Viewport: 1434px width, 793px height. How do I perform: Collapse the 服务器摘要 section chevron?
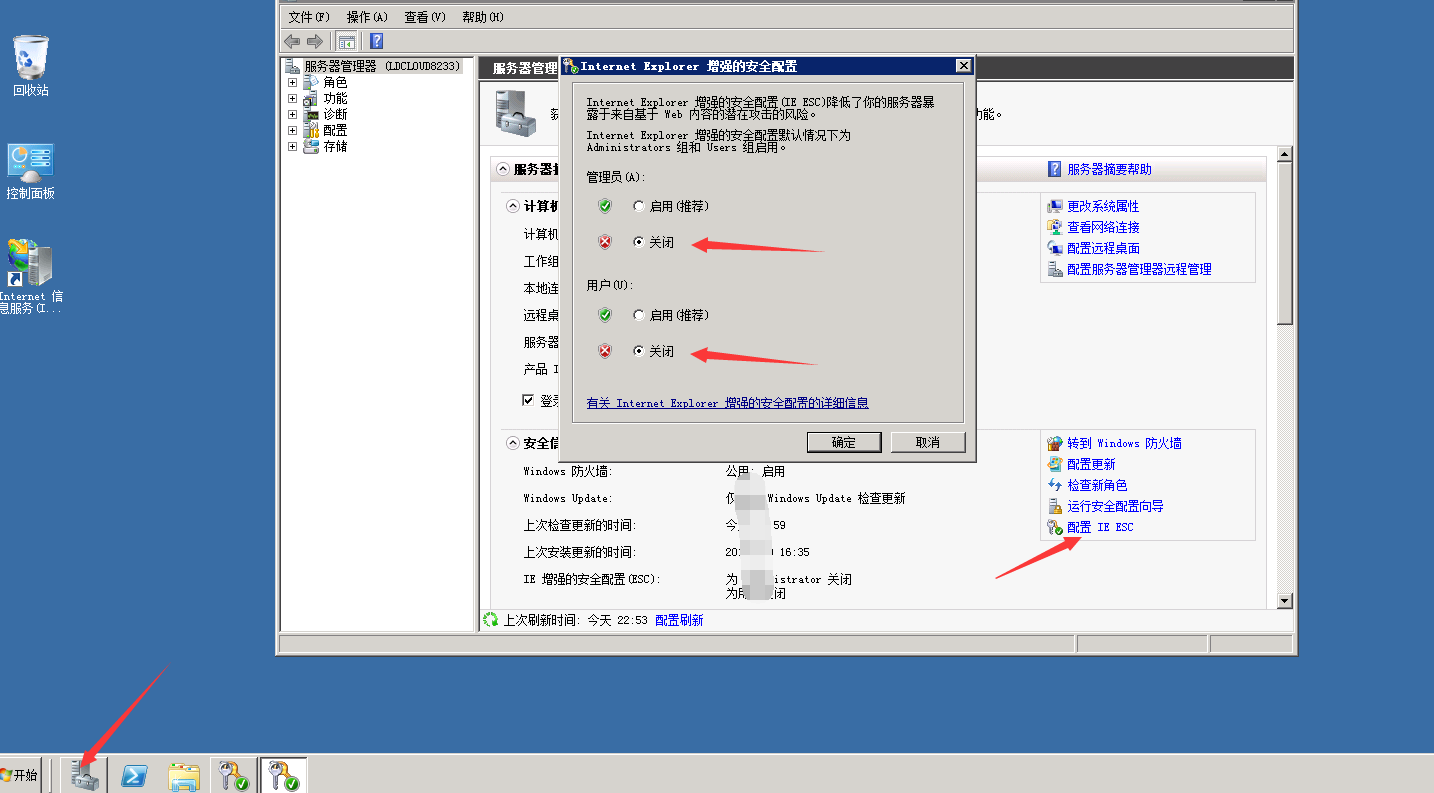[503, 169]
